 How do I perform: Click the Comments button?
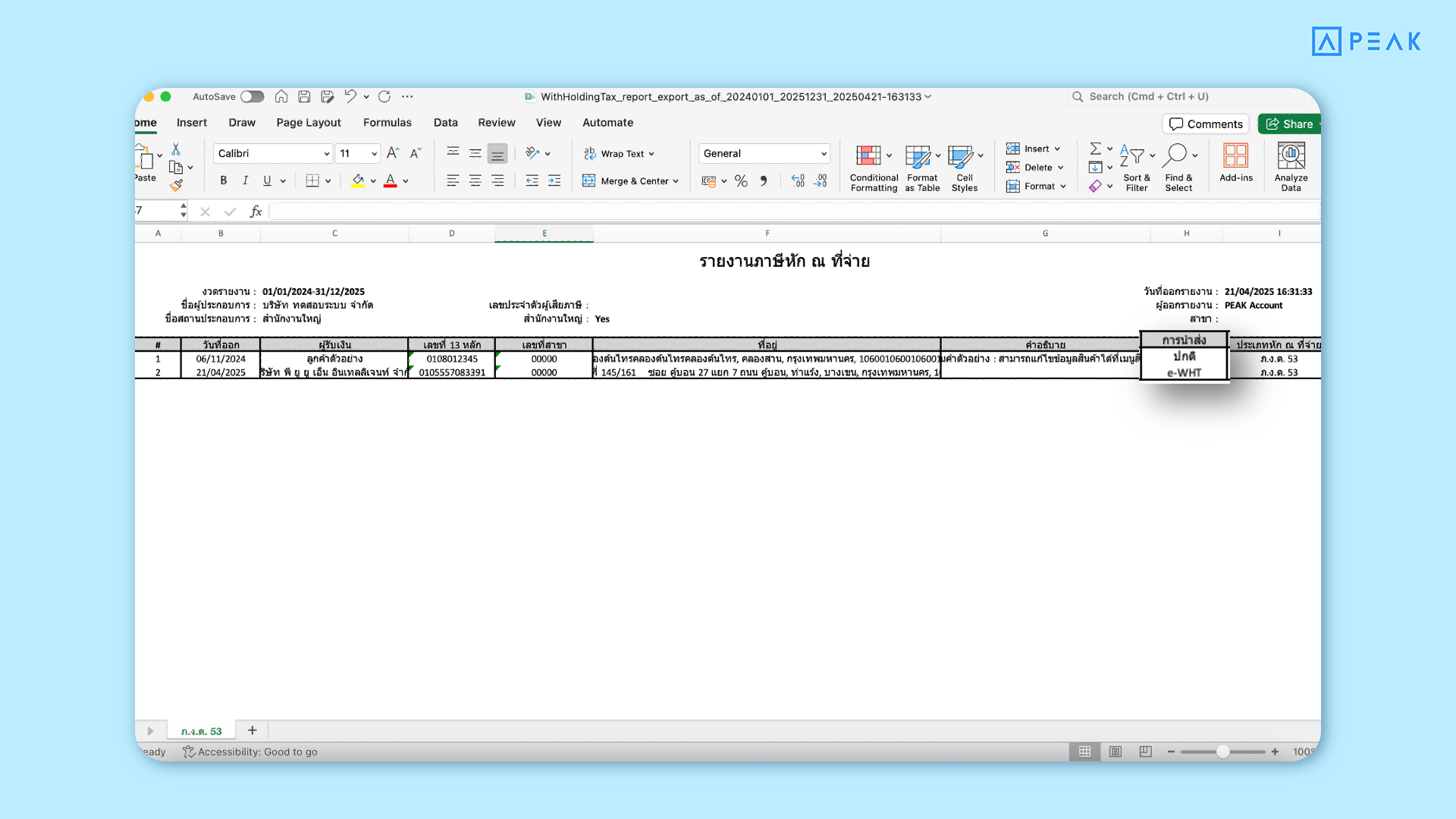coord(1206,124)
